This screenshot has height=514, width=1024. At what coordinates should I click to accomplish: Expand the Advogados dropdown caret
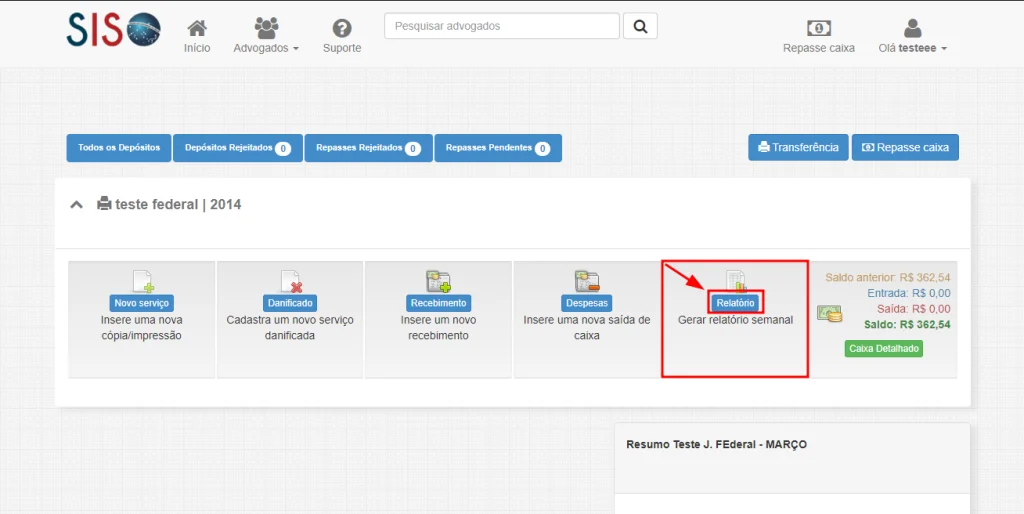pyautogui.click(x=296, y=49)
